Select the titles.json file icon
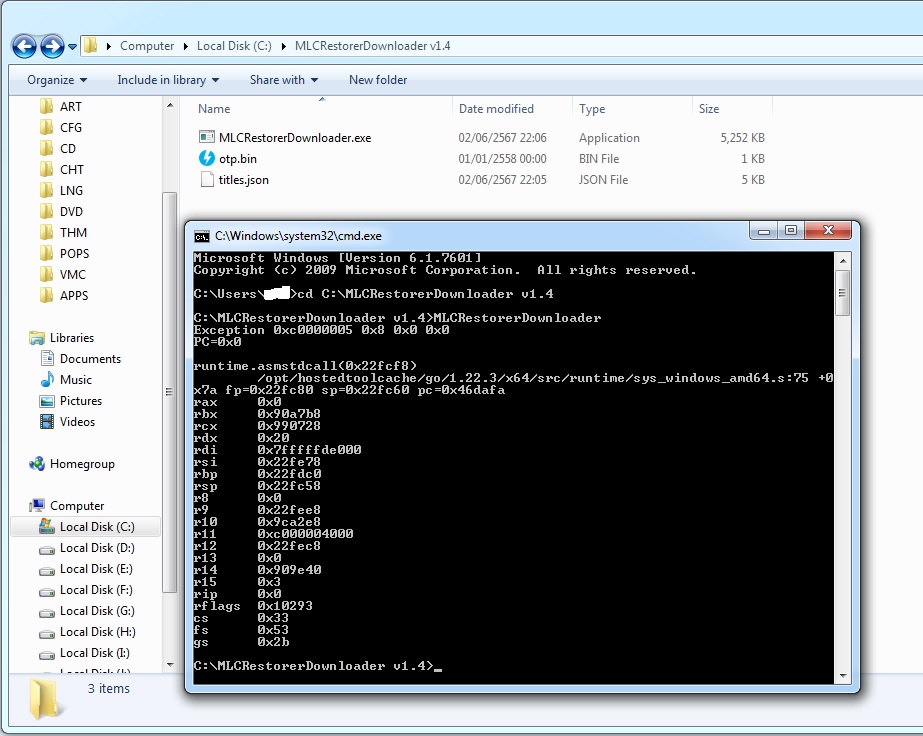923x736 pixels. 207,180
